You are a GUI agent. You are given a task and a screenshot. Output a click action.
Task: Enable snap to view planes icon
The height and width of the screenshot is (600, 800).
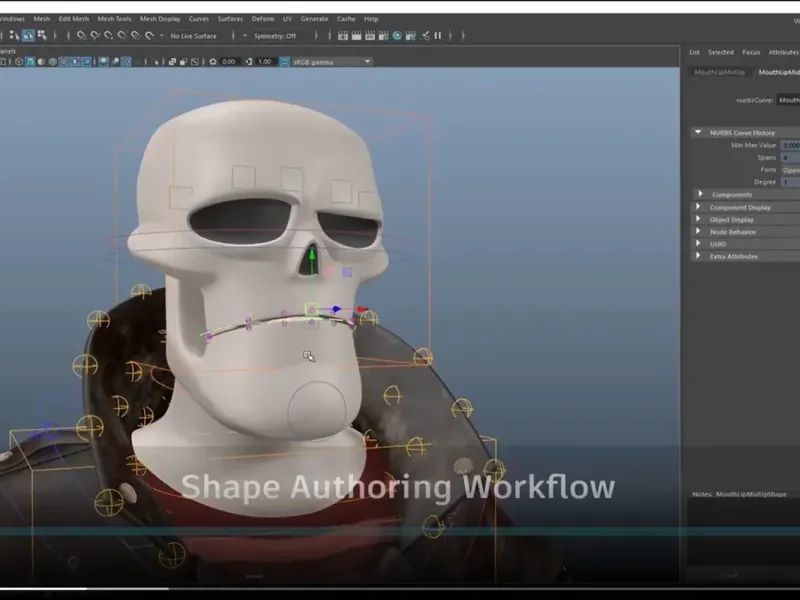(x=135, y=35)
